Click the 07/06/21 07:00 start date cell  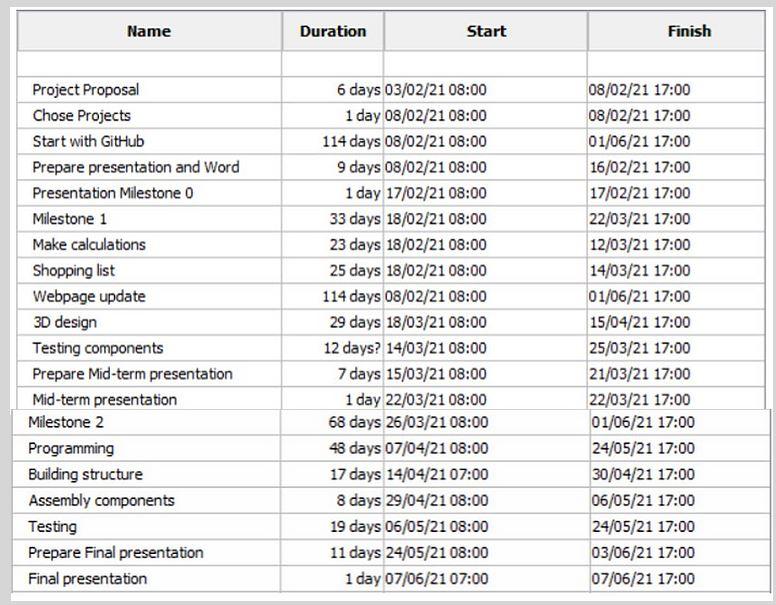pos(436,578)
